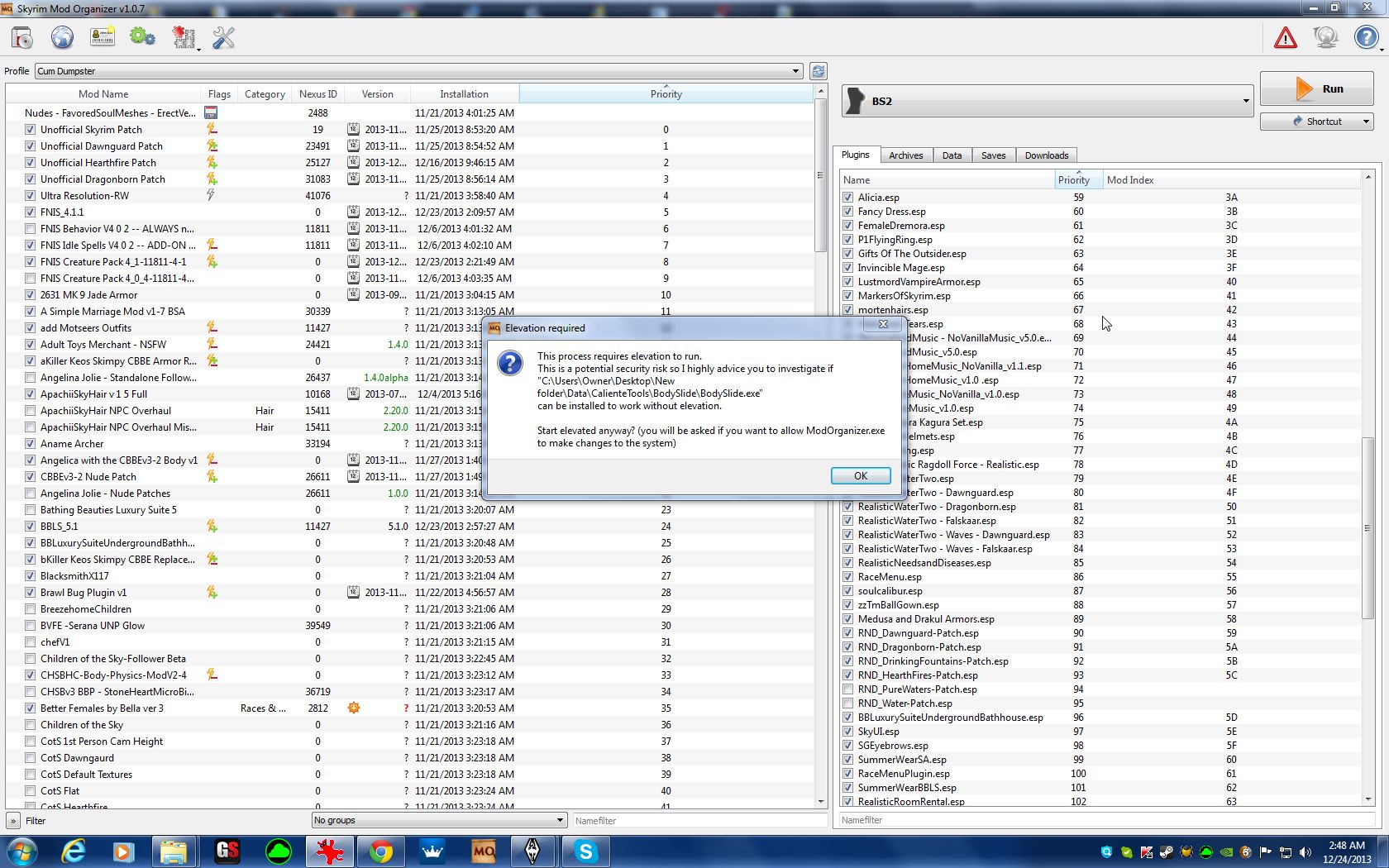The height and width of the screenshot is (868, 1389).
Task: Open the Help question mark icon
Action: tap(1366, 38)
